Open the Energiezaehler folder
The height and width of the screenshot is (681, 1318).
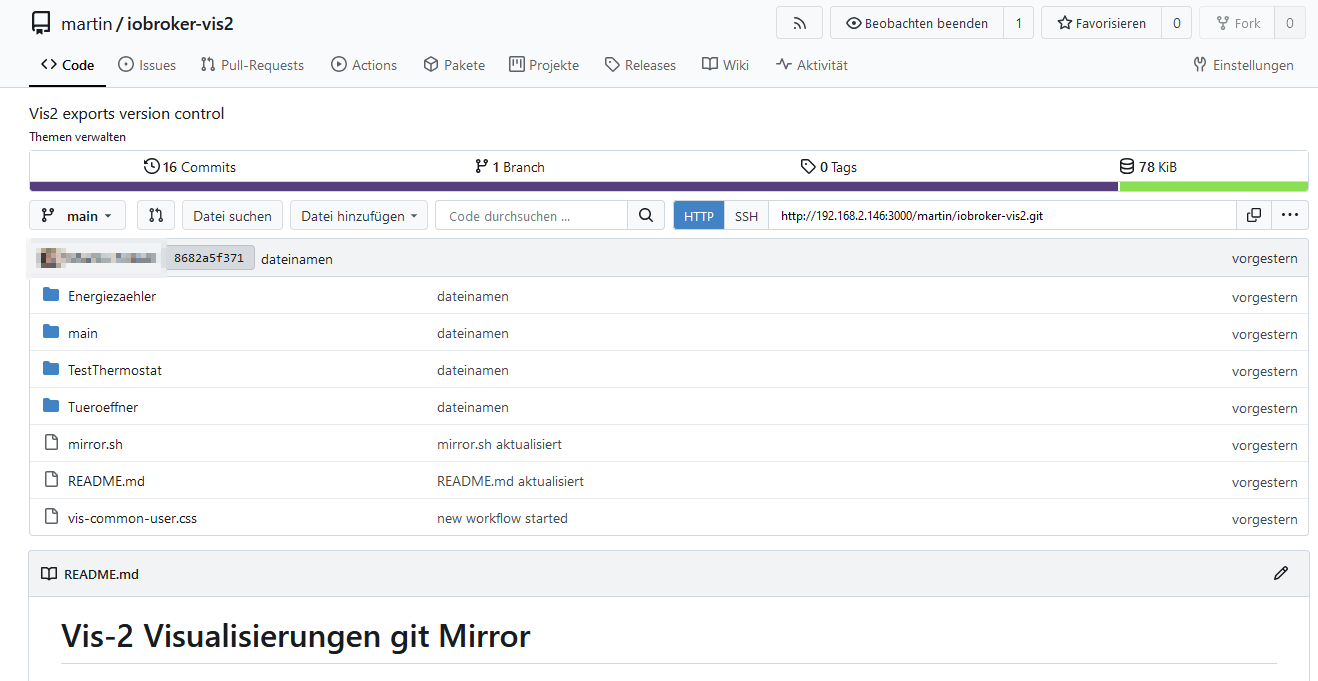pyautogui.click(x=112, y=296)
